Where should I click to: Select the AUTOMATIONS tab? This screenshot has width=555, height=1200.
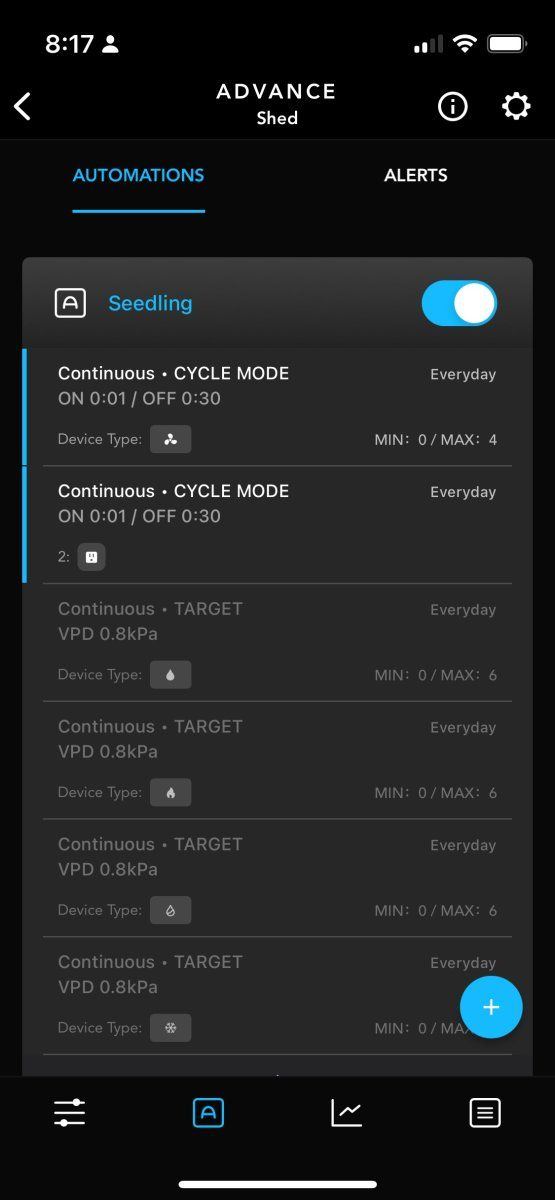point(138,175)
